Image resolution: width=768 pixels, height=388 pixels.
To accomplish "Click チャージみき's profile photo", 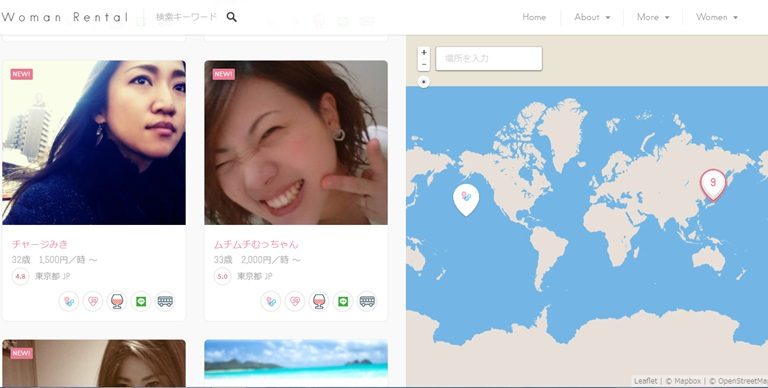I will tap(94, 143).
